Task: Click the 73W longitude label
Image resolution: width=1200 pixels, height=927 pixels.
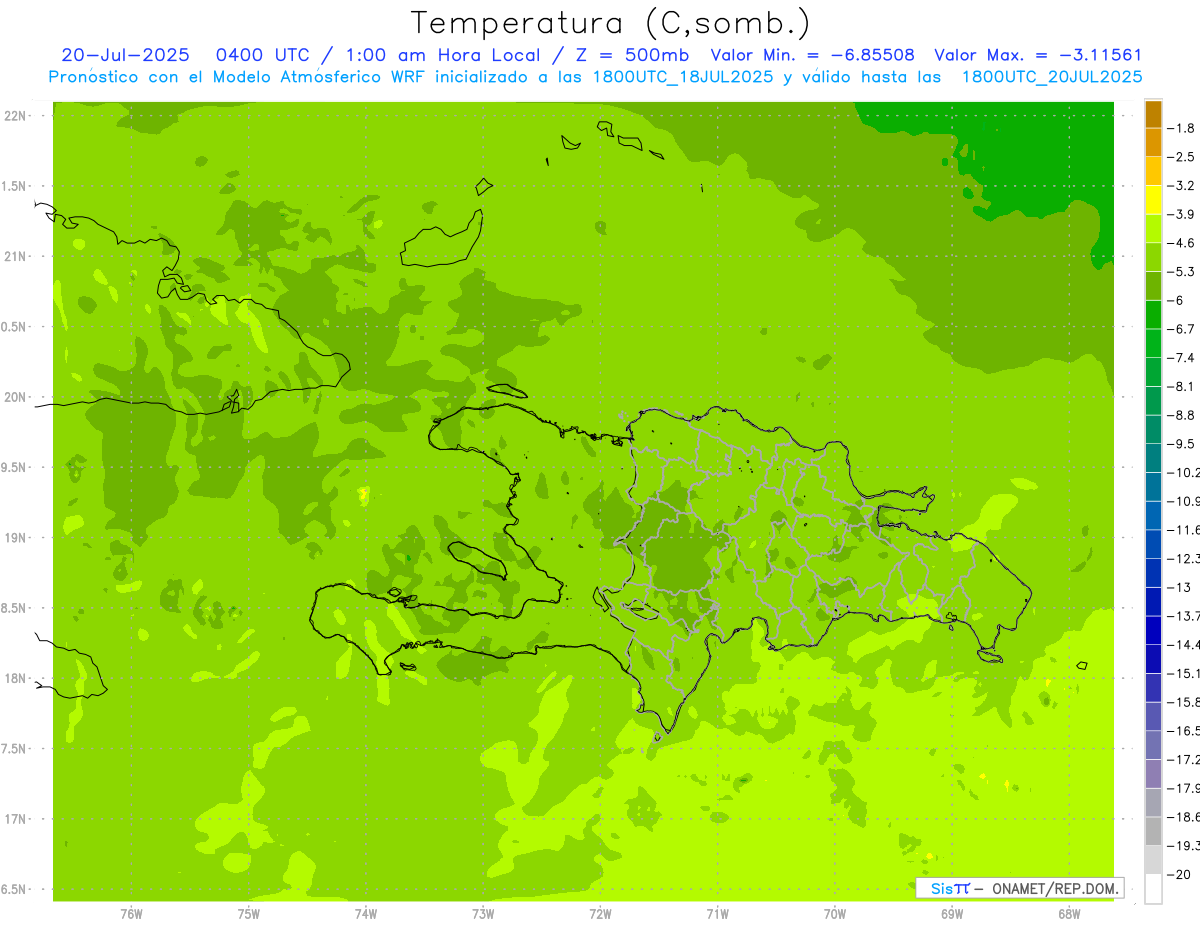Action: click(483, 914)
